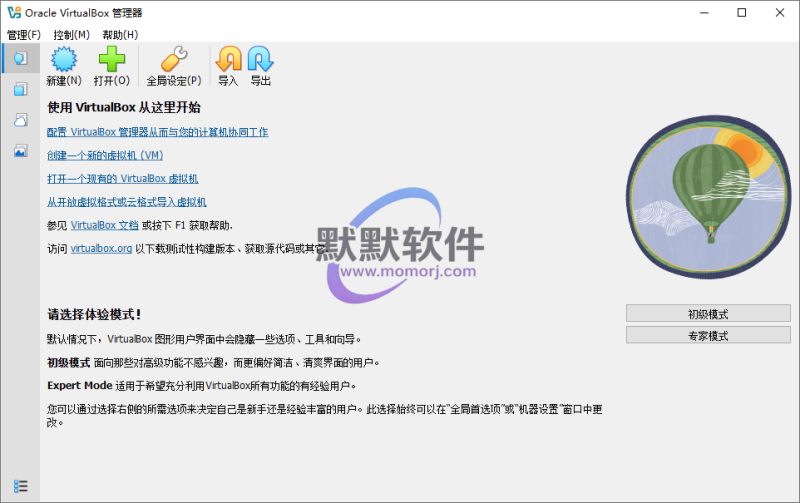
Task: Visit the virtualbox.org link
Action: click(101, 248)
